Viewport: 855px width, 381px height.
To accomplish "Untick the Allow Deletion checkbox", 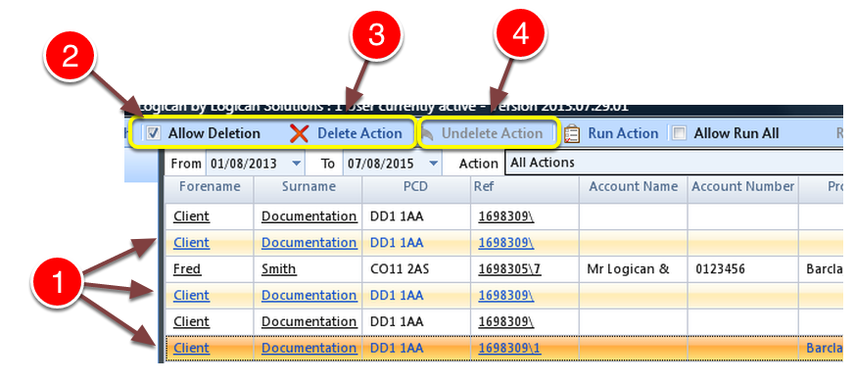I will (x=154, y=134).
